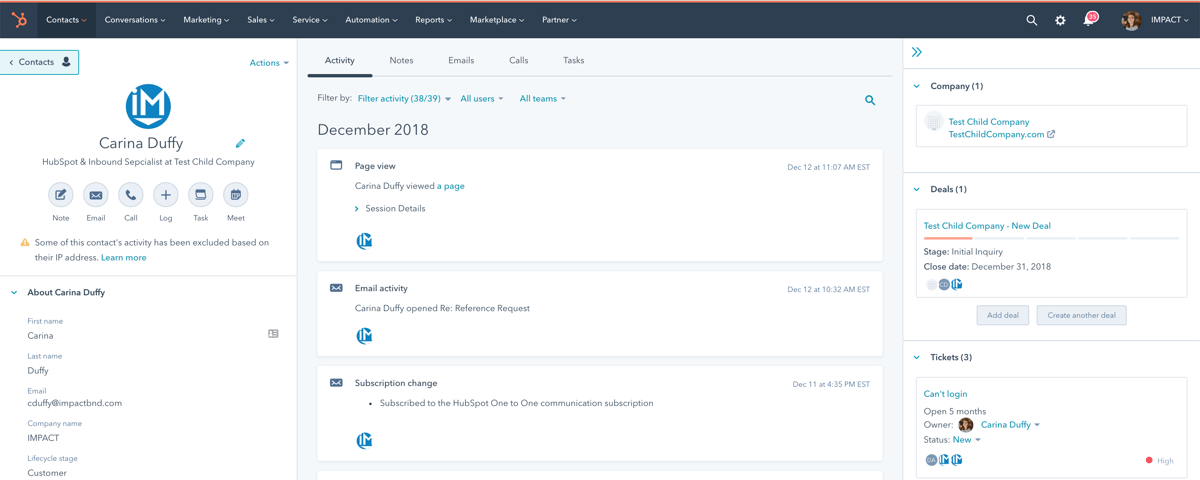The image size is (1200, 480).
Task: Change ticket owner Carina Duffy dropdown
Action: pos(1010,425)
